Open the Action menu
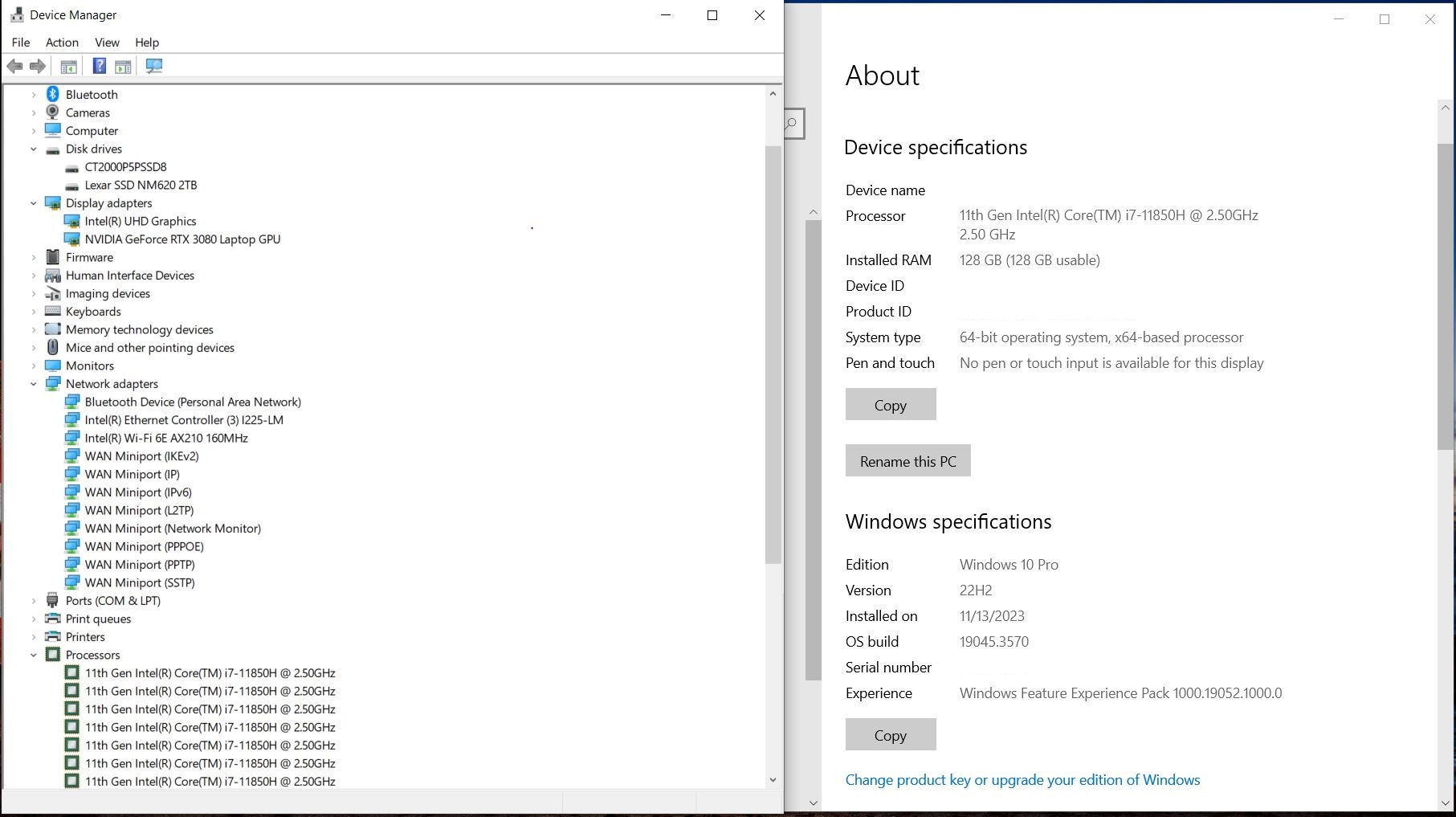This screenshot has width=1456, height=817. click(x=62, y=42)
